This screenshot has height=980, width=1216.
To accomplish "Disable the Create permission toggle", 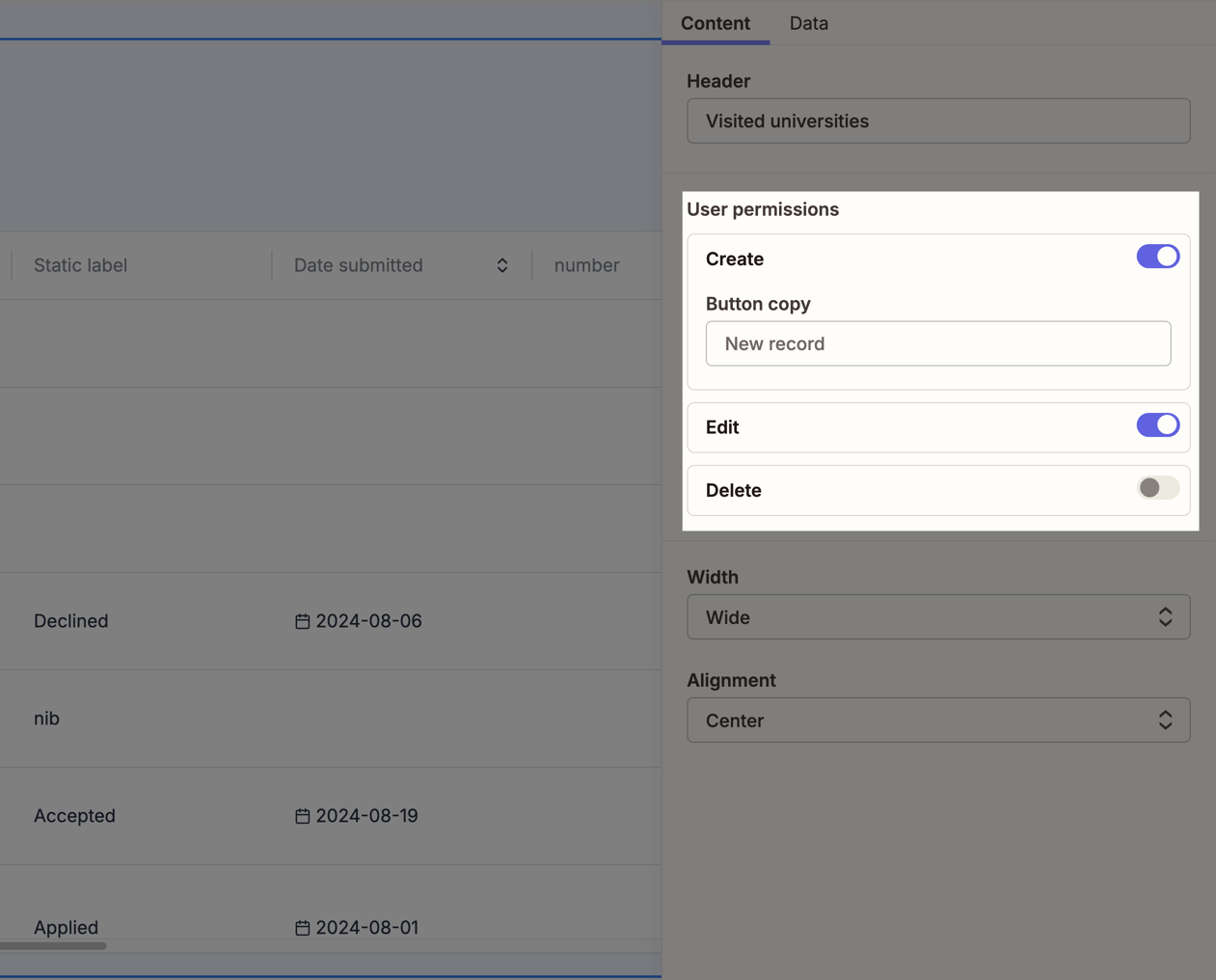I will 1157,257.
